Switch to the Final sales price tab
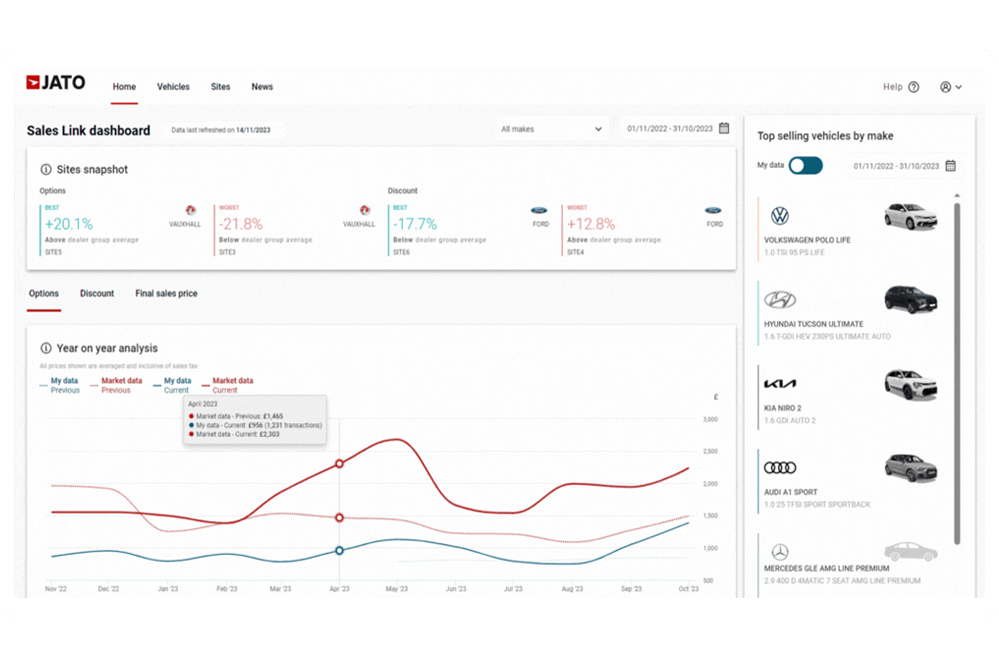The width and height of the screenshot is (999, 666). [166, 294]
